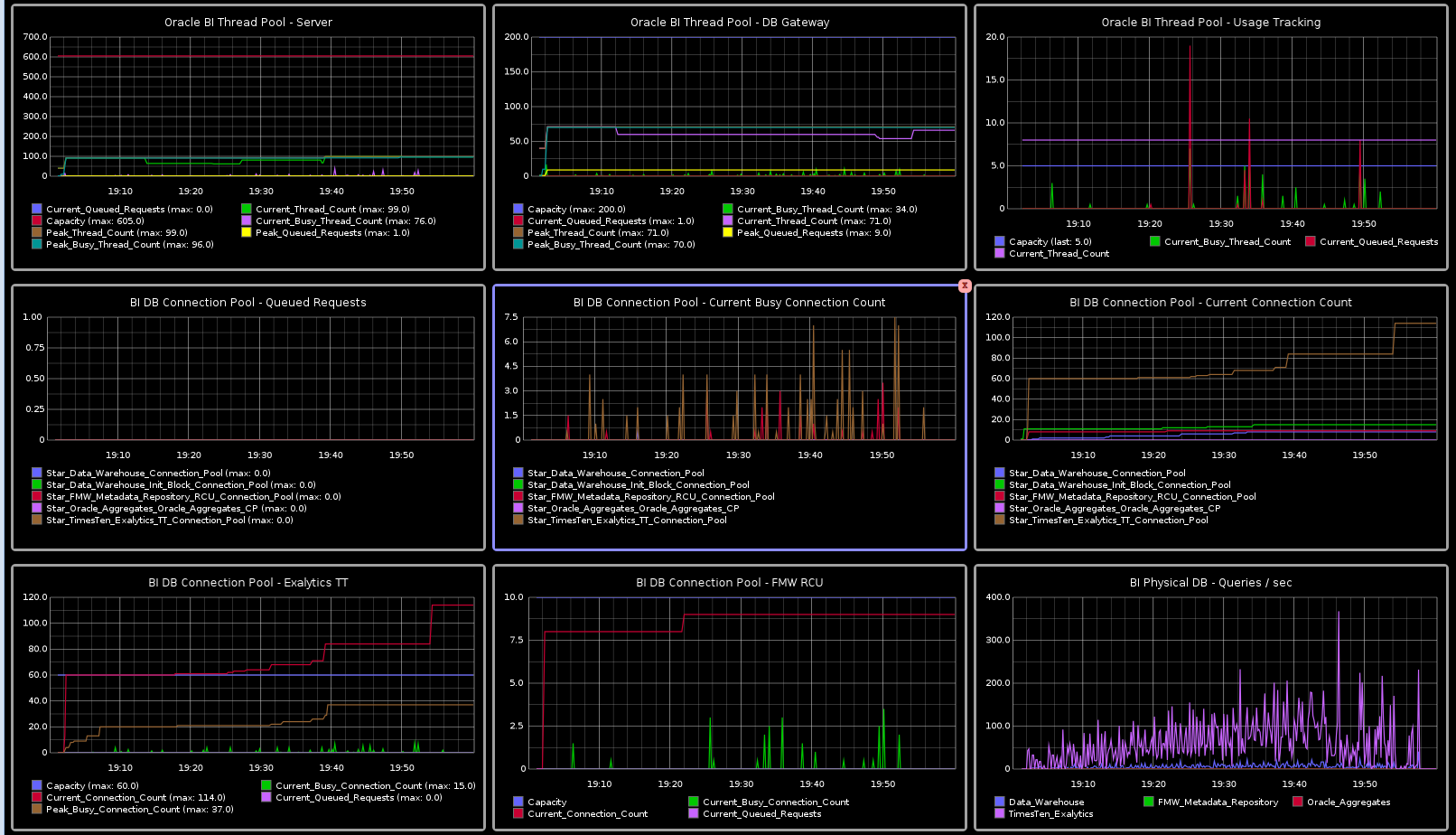Toggle Current_Thread_Count series in Usage Tracking legend

coord(998,253)
